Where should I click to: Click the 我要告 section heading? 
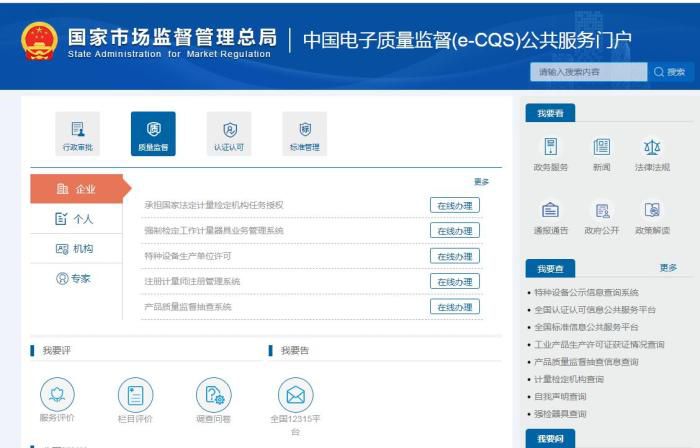click(x=295, y=351)
